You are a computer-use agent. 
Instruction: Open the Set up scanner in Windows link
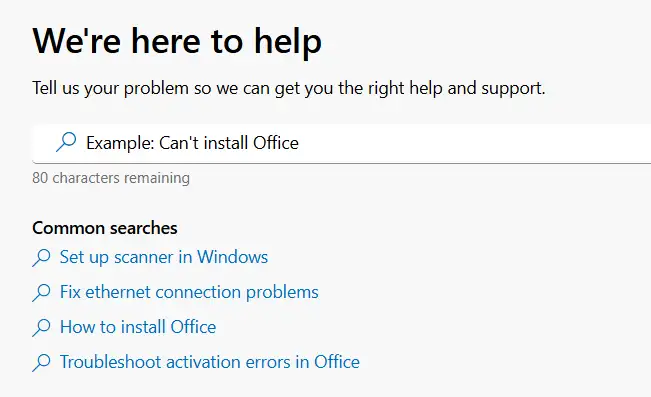pyautogui.click(x=164, y=257)
